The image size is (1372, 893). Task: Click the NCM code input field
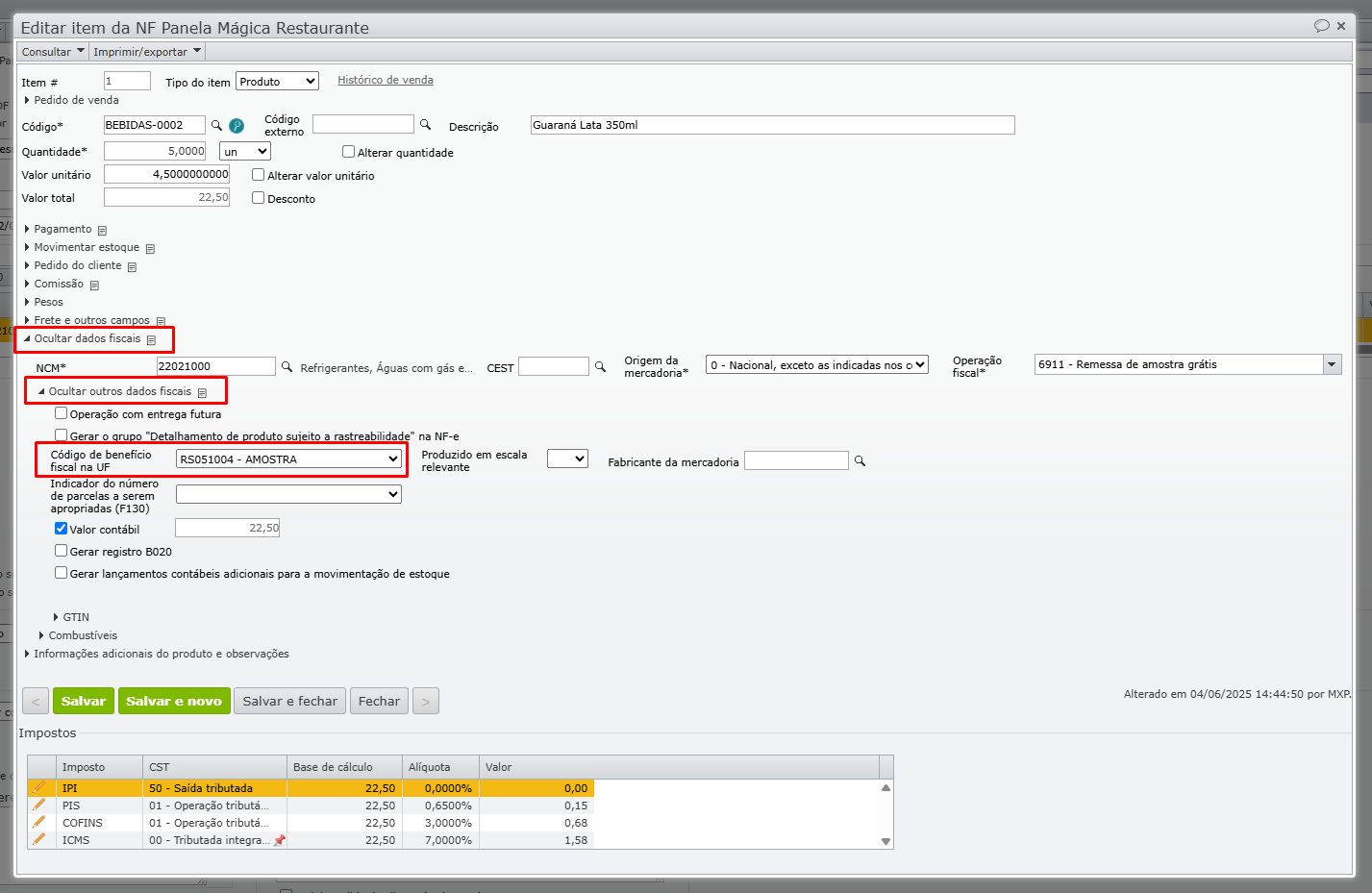tap(216, 366)
